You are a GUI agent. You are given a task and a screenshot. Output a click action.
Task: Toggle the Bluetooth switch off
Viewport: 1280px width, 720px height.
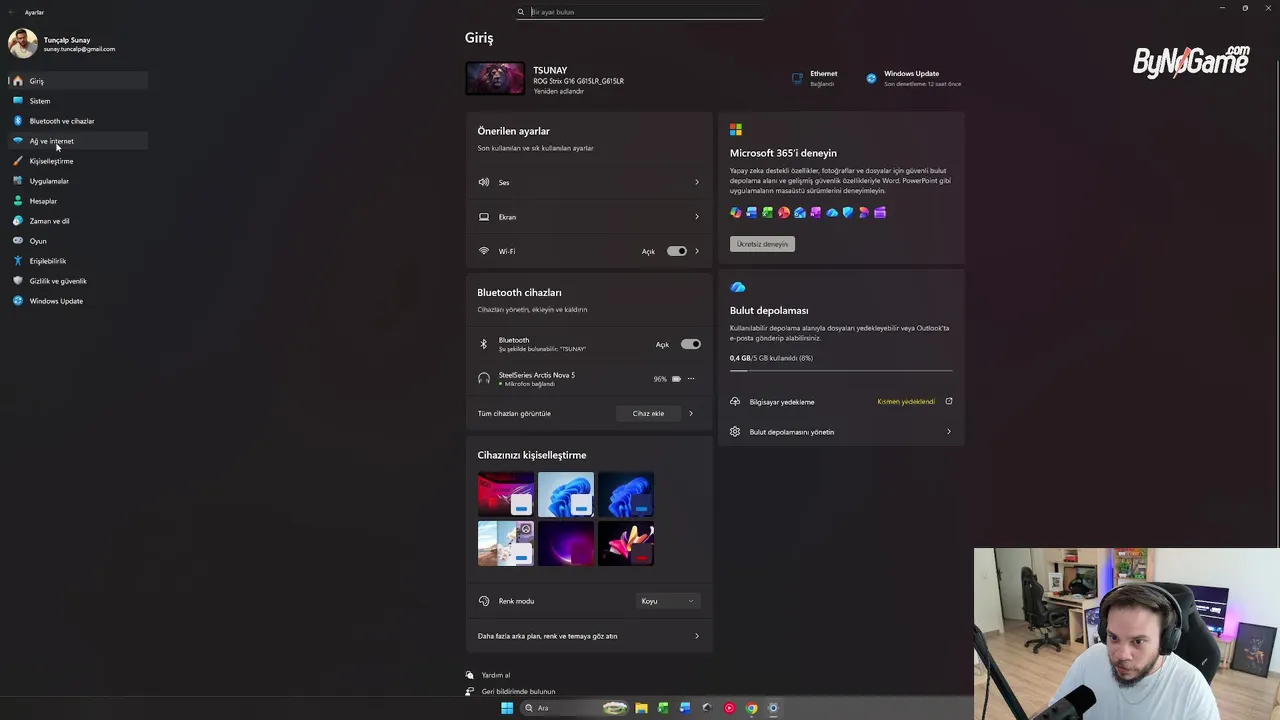point(691,344)
